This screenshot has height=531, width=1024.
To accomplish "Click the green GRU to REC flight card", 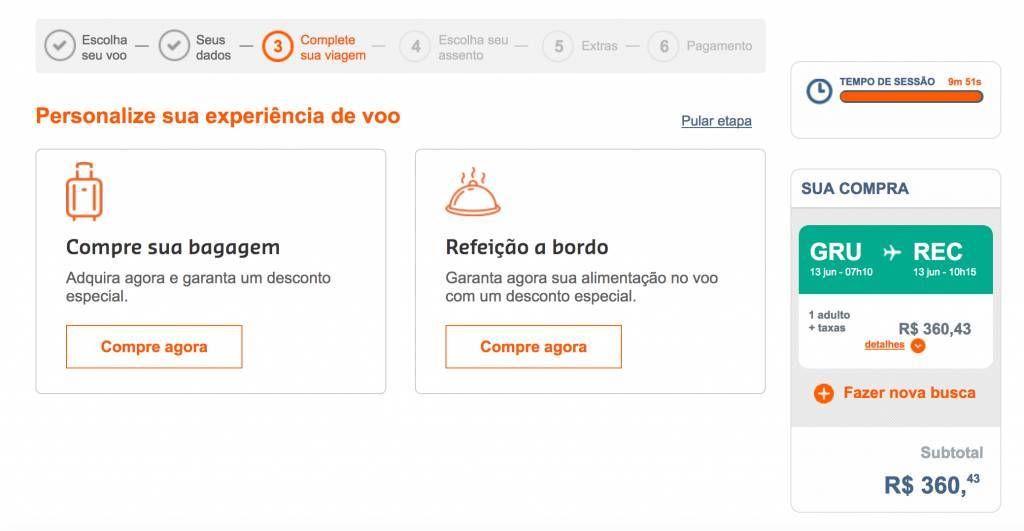I will [895, 259].
